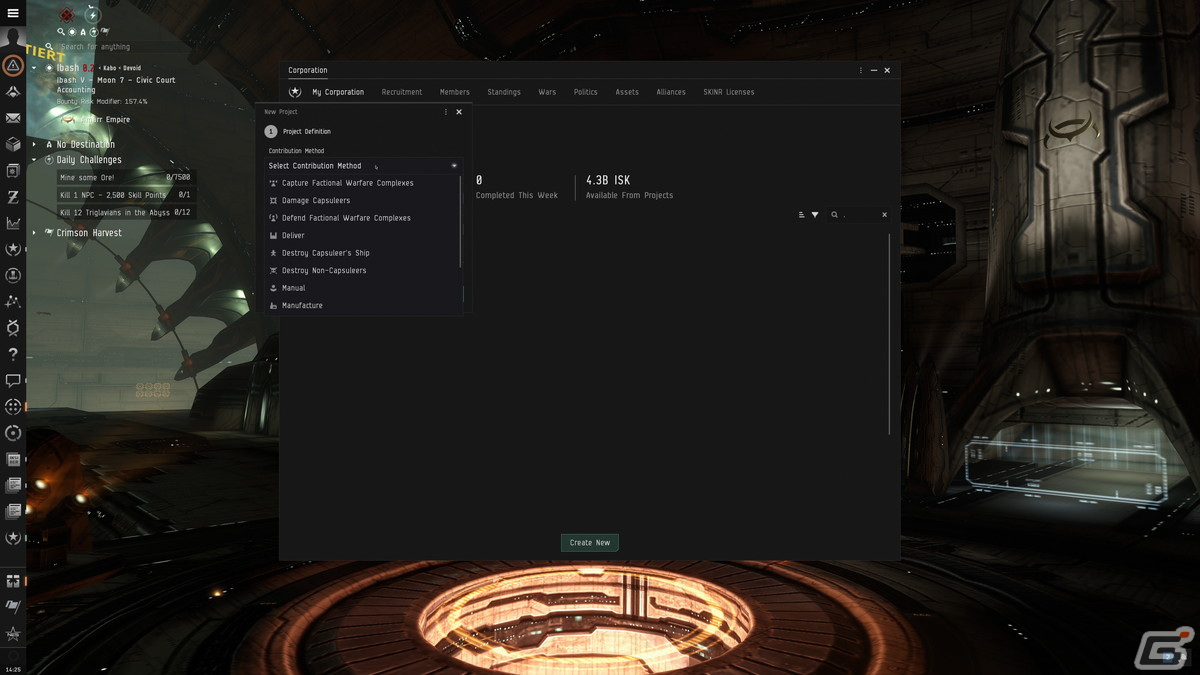Viewport: 1200px width, 675px height.
Task: Choose Deliver contribution method
Action: (362, 236)
